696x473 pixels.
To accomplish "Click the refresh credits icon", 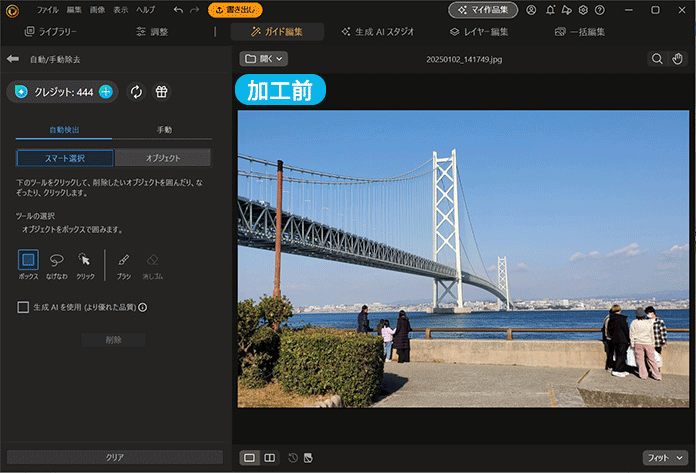I will click(x=136, y=92).
